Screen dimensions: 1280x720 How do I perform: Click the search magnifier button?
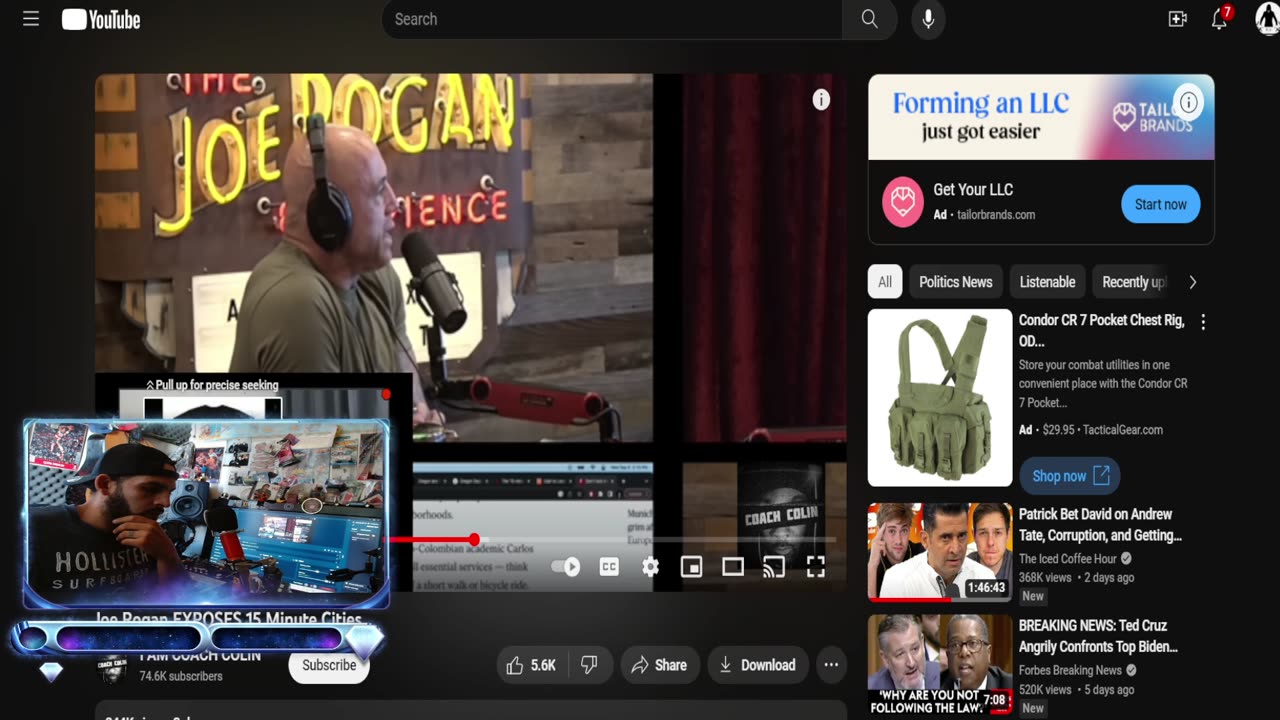[x=870, y=19]
